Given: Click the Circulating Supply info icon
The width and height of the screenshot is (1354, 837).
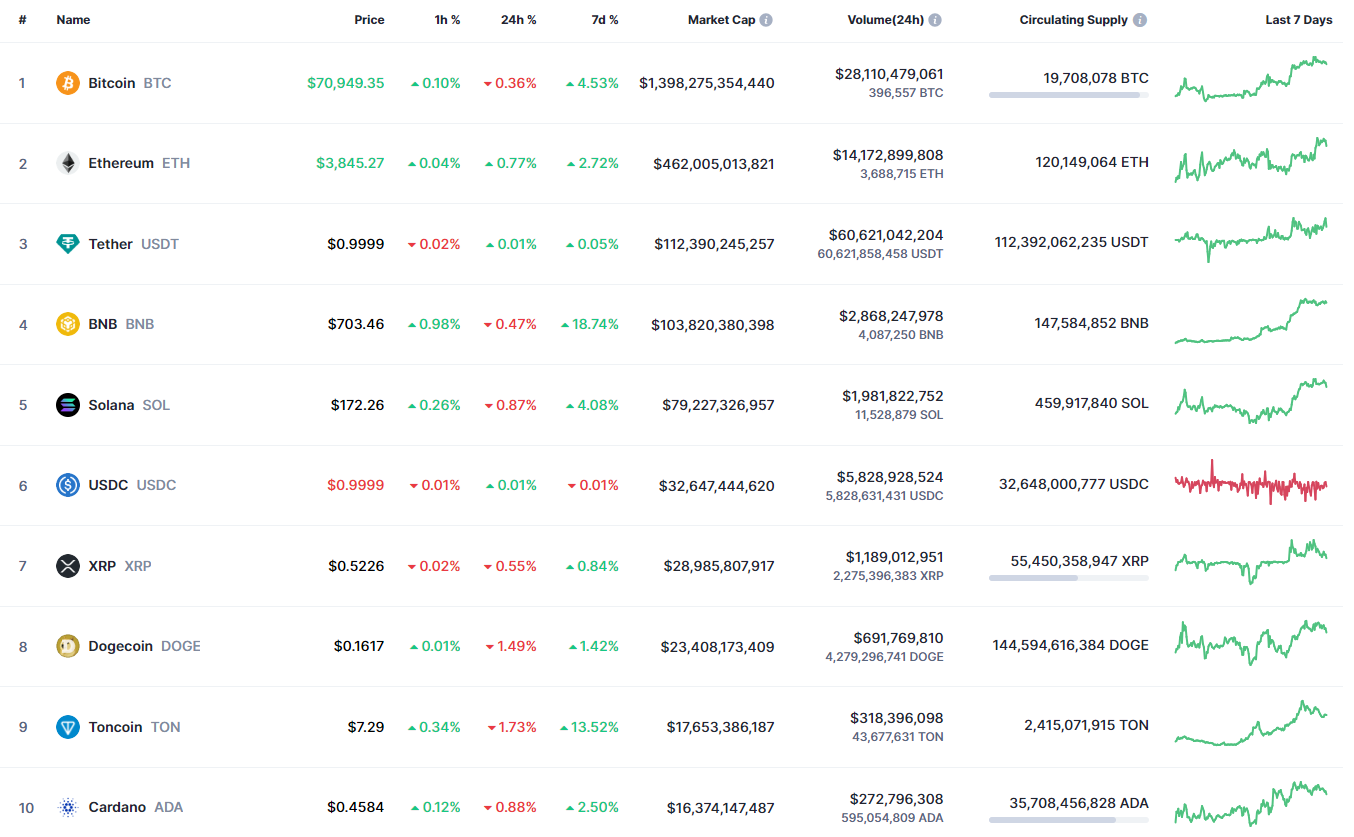Looking at the screenshot, I should (x=1140, y=20).
